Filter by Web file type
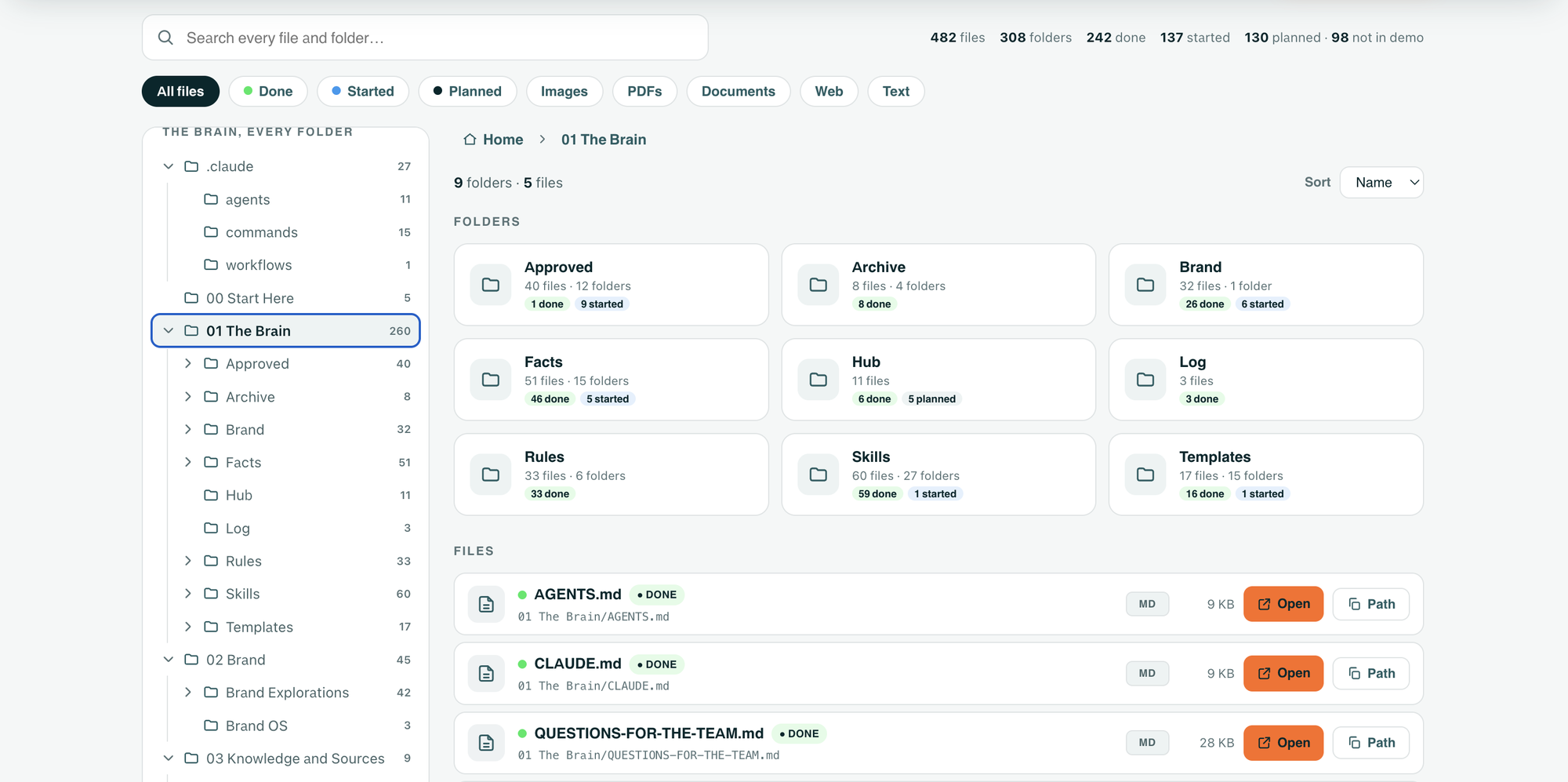Viewport: 1568px width, 782px height. click(829, 91)
